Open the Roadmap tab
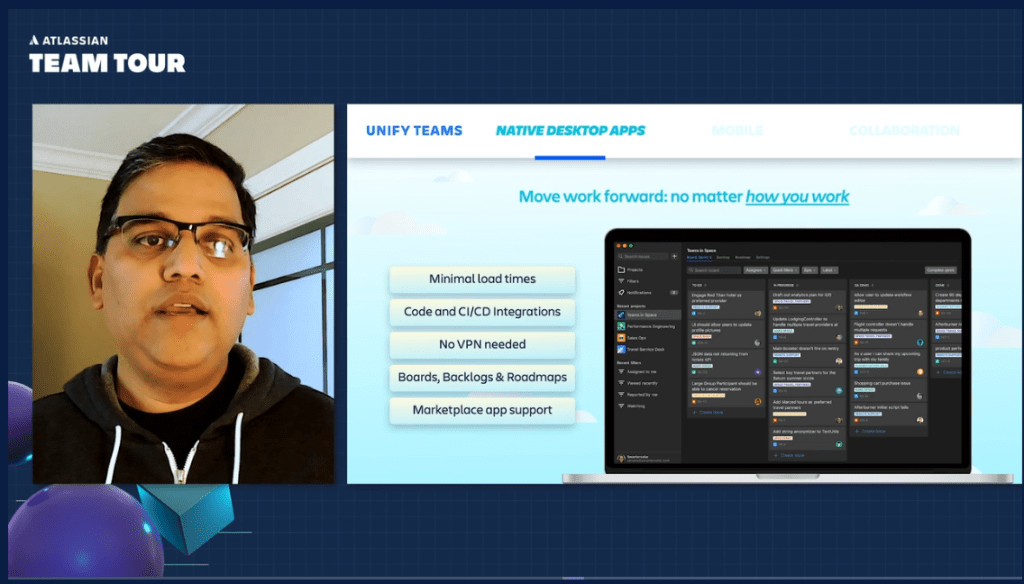This screenshot has height=584, width=1024. click(x=741, y=257)
